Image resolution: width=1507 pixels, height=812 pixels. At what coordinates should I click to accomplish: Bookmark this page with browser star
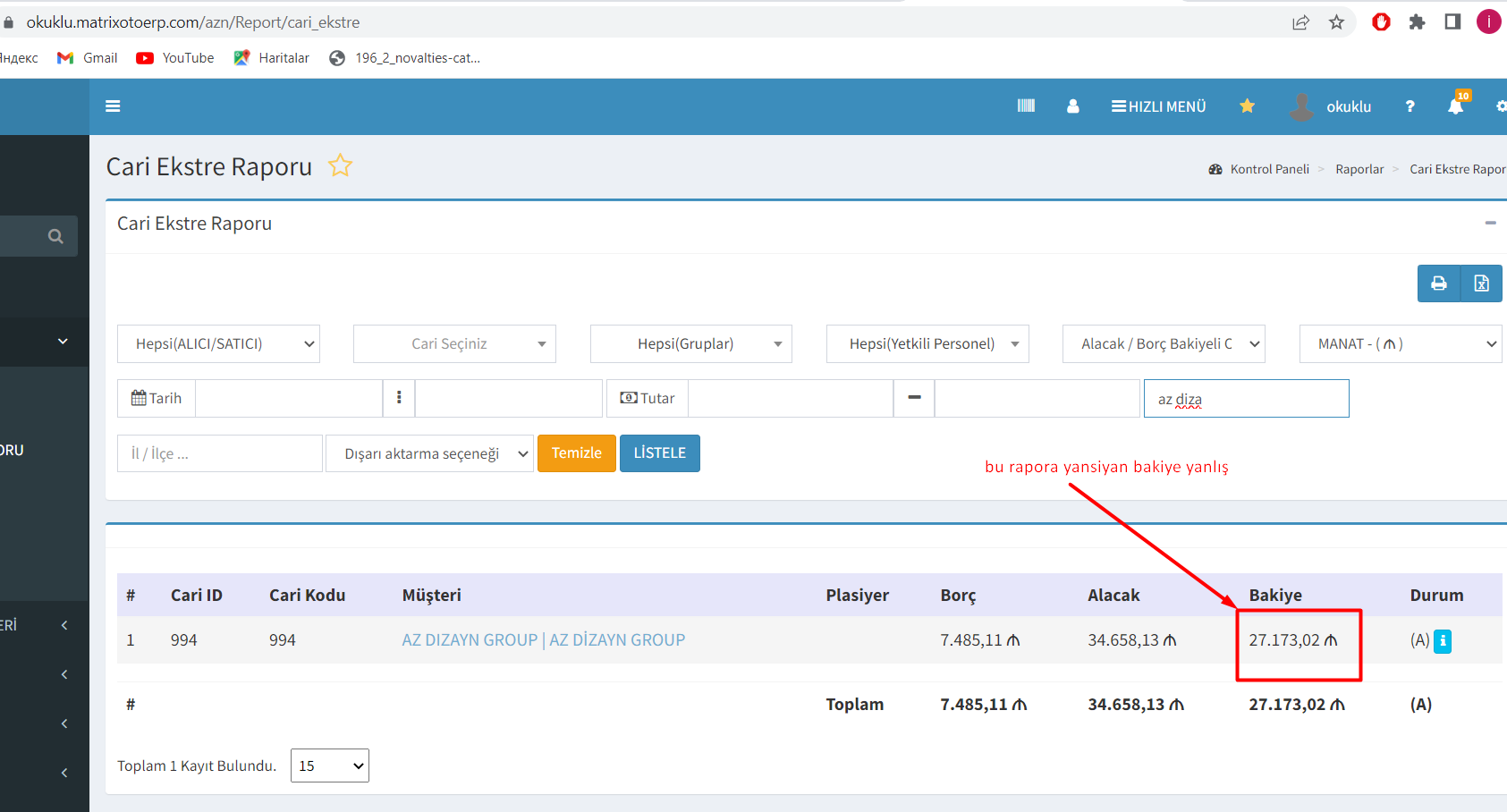click(1336, 22)
